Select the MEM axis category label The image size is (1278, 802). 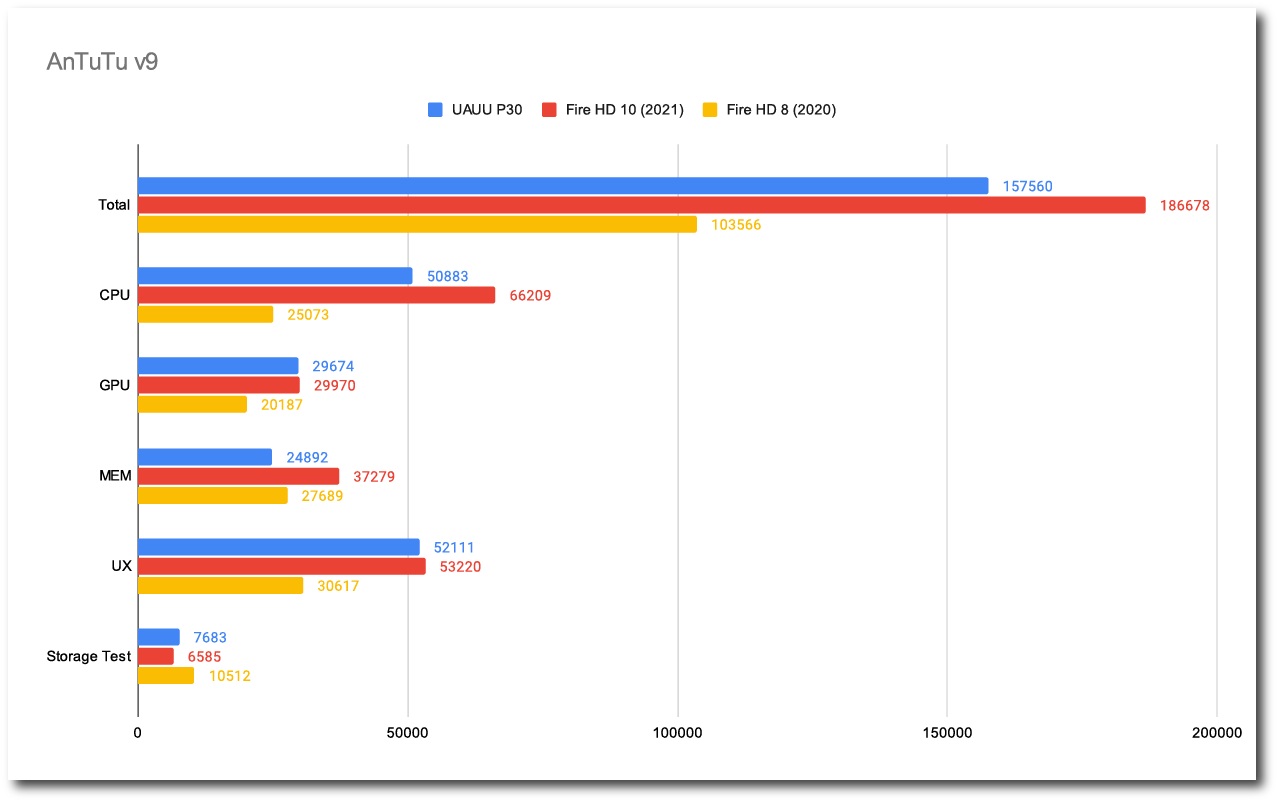coord(115,476)
